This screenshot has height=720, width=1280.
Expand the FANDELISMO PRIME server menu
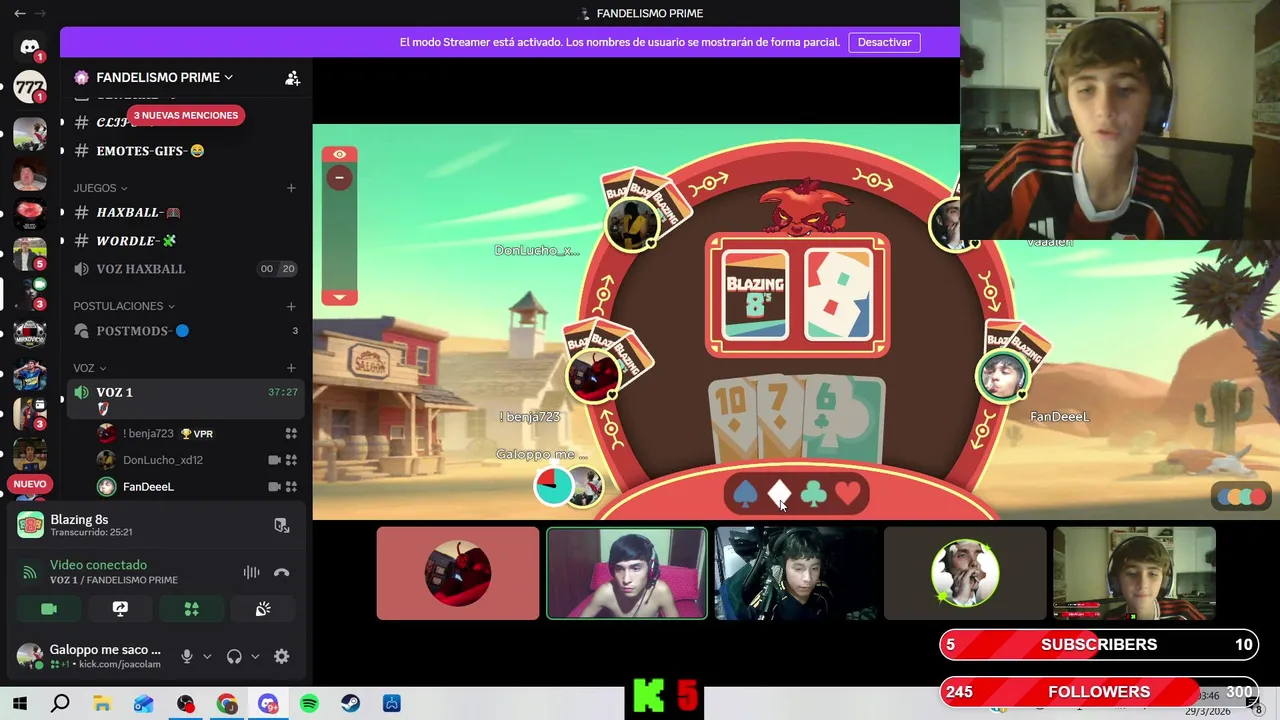(165, 77)
